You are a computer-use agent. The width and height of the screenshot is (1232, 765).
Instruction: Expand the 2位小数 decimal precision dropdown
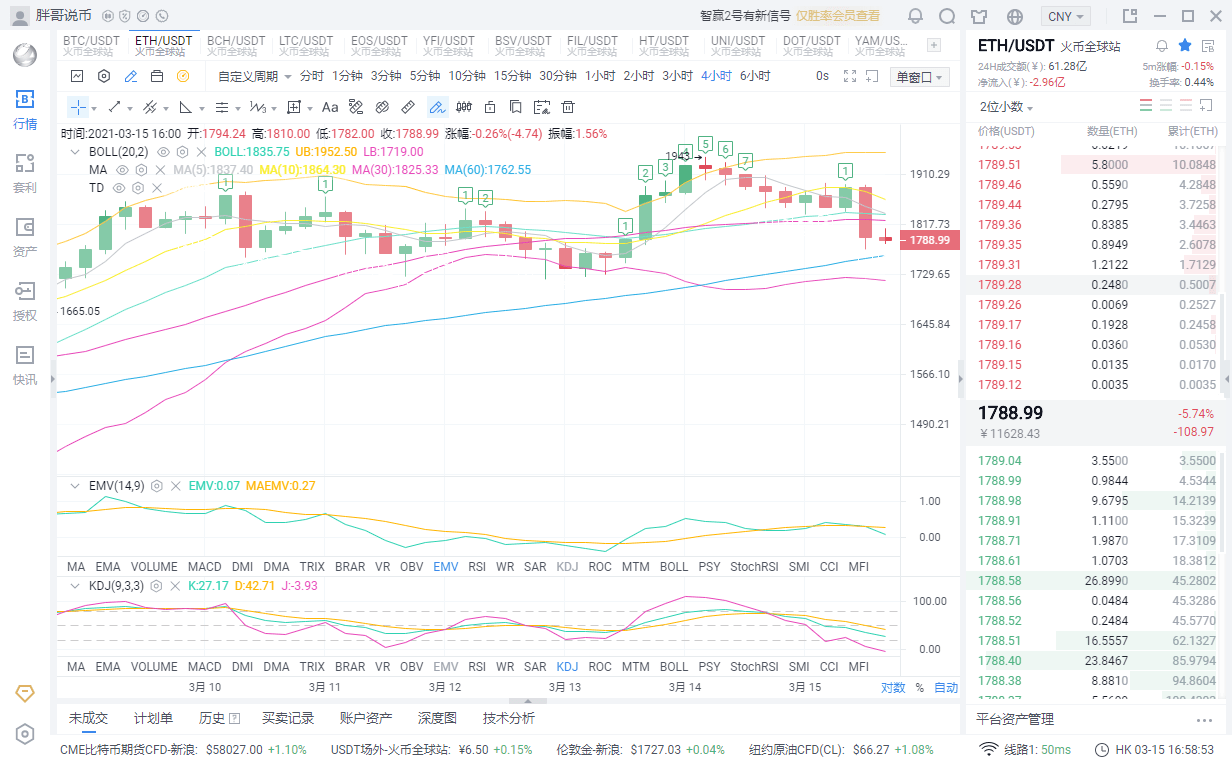coord(1006,107)
